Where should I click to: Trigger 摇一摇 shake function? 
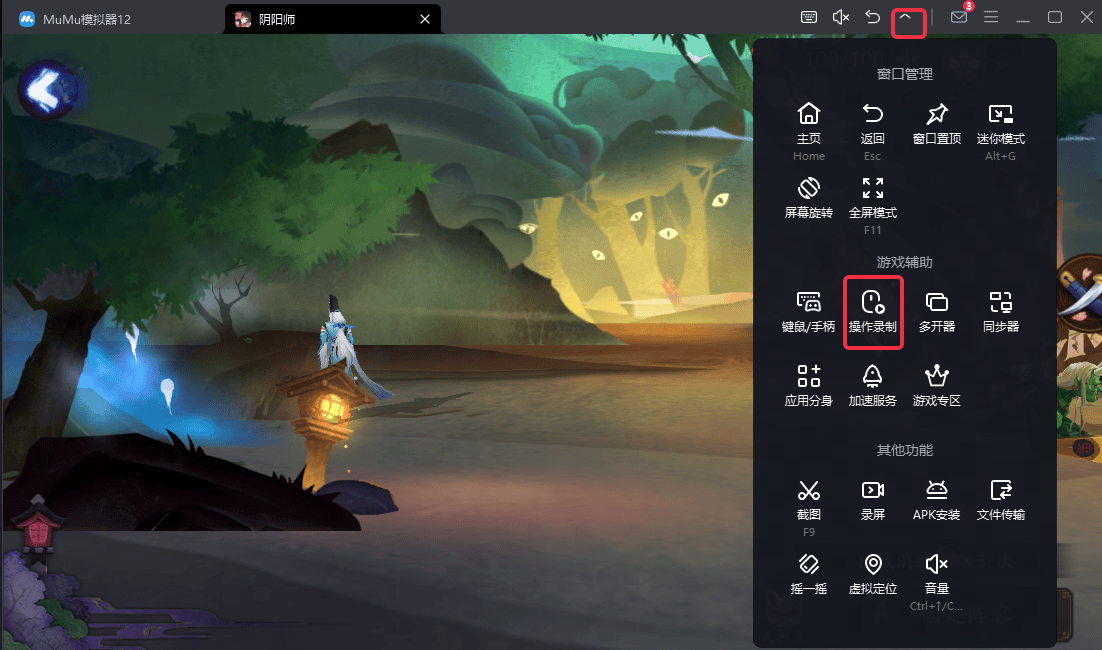pyautogui.click(x=809, y=573)
